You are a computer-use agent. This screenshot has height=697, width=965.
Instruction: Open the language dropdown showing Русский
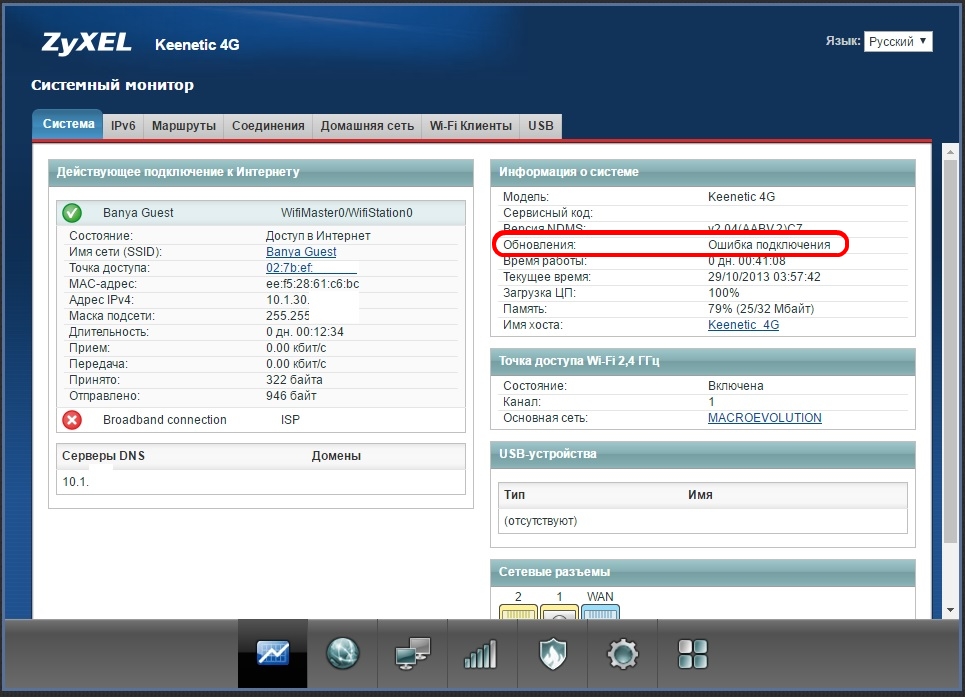[897, 41]
